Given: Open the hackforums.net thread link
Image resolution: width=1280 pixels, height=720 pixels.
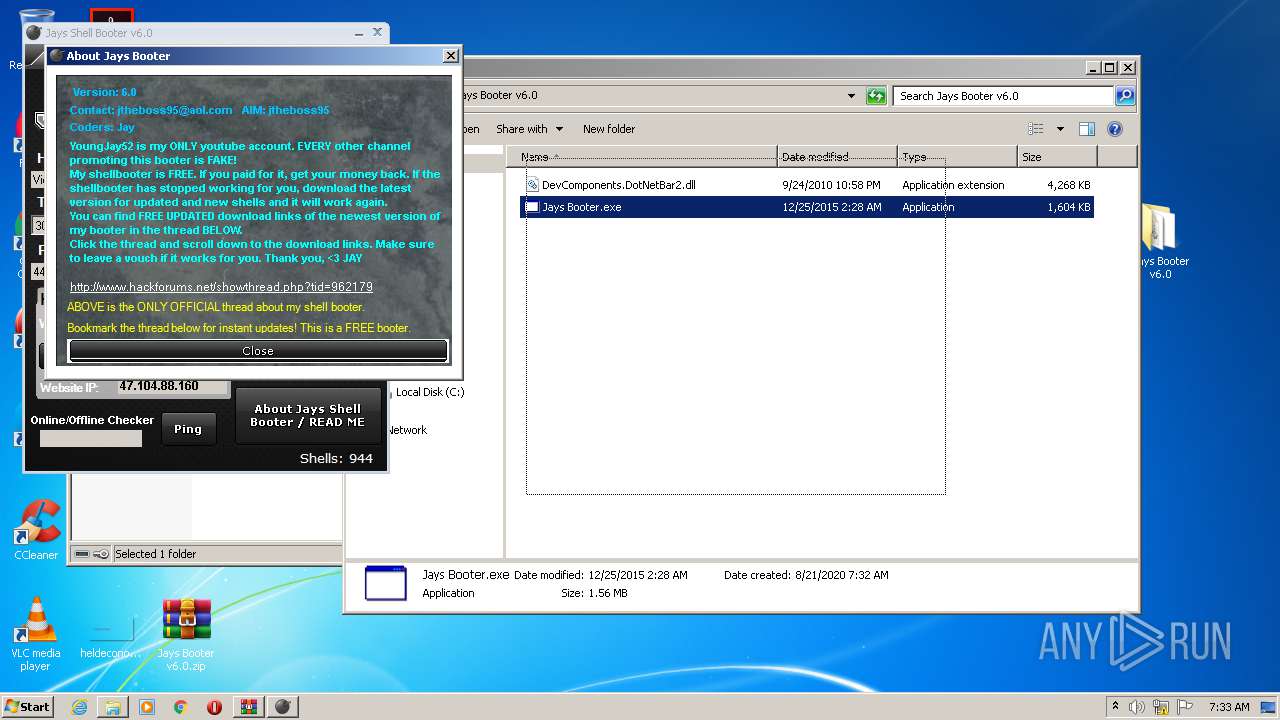Looking at the screenshot, I should coord(221,287).
